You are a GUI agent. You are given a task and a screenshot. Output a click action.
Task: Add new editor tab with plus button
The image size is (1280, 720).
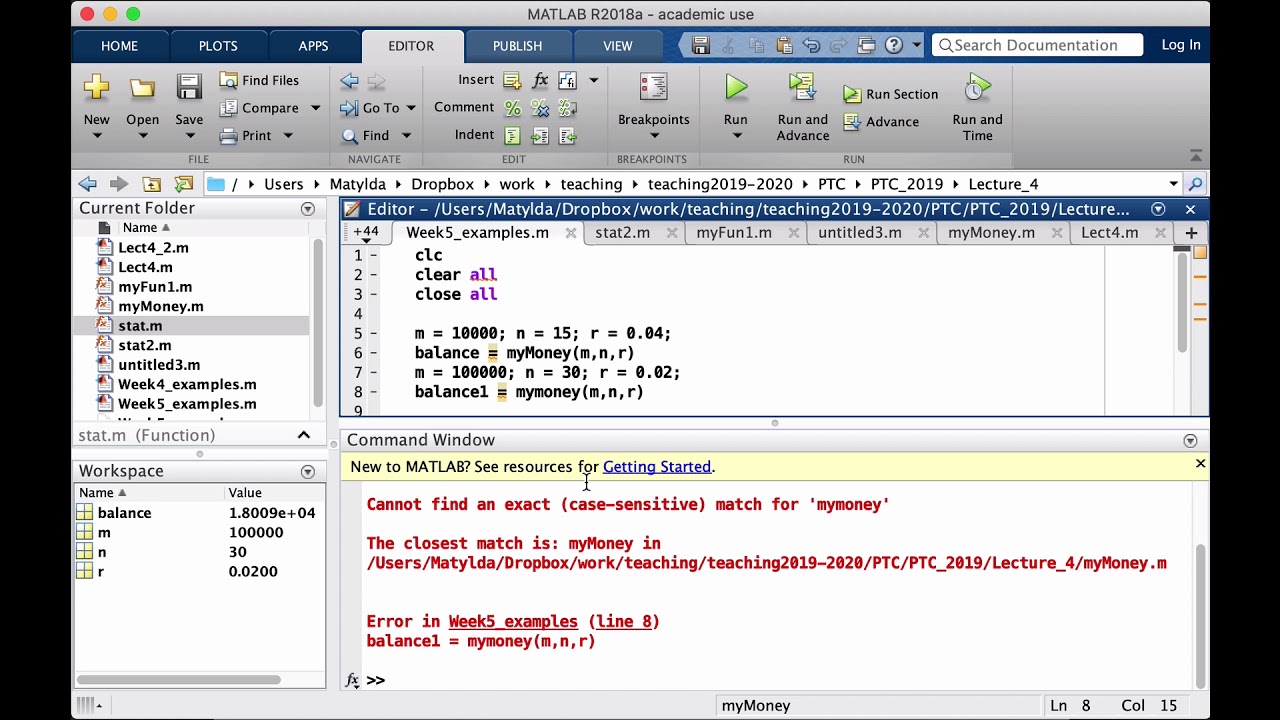(x=1191, y=232)
